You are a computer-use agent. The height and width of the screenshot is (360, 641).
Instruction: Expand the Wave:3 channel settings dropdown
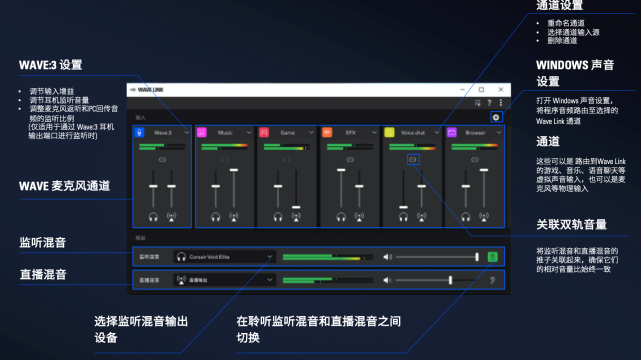(187, 132)
